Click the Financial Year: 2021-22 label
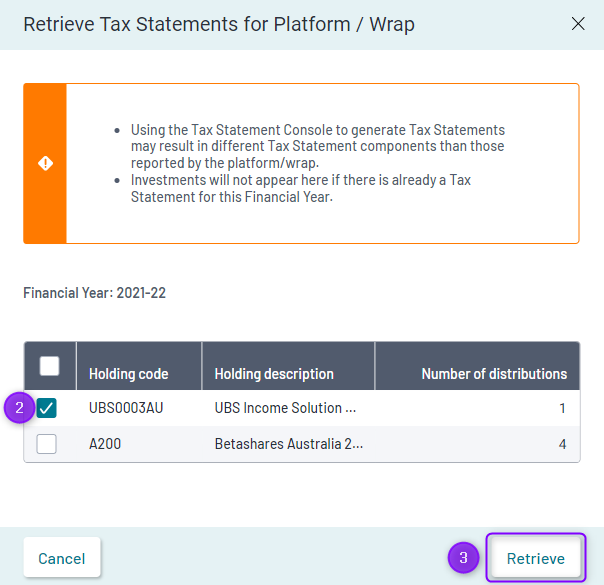 click(94, 293)
